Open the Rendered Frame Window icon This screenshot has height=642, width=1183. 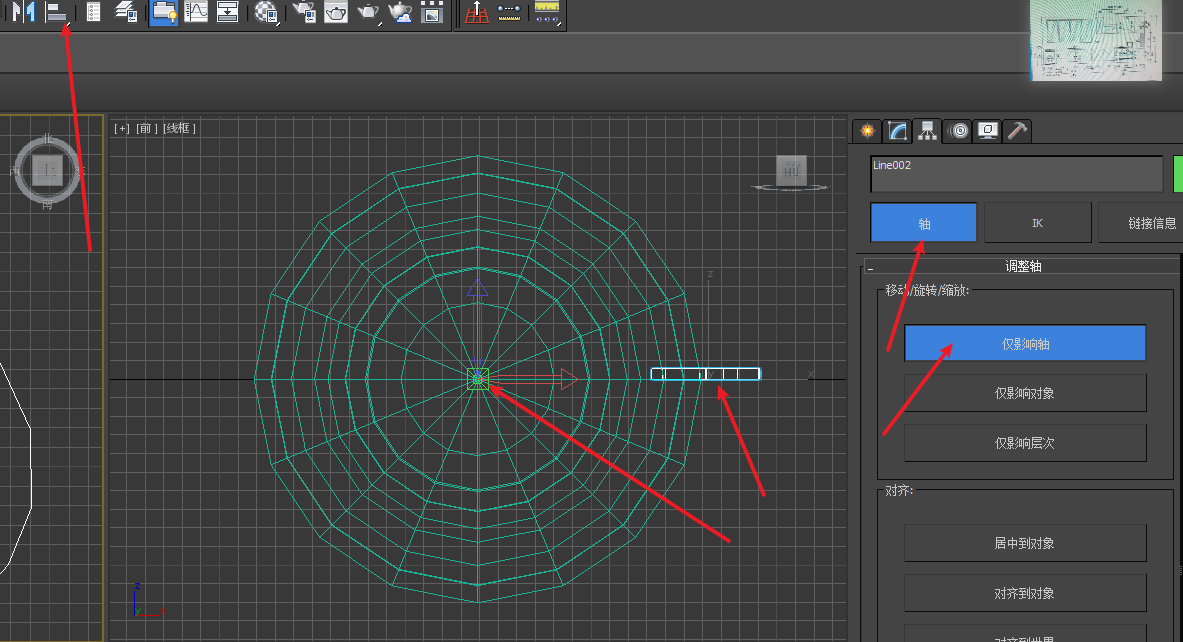point(336,12)
